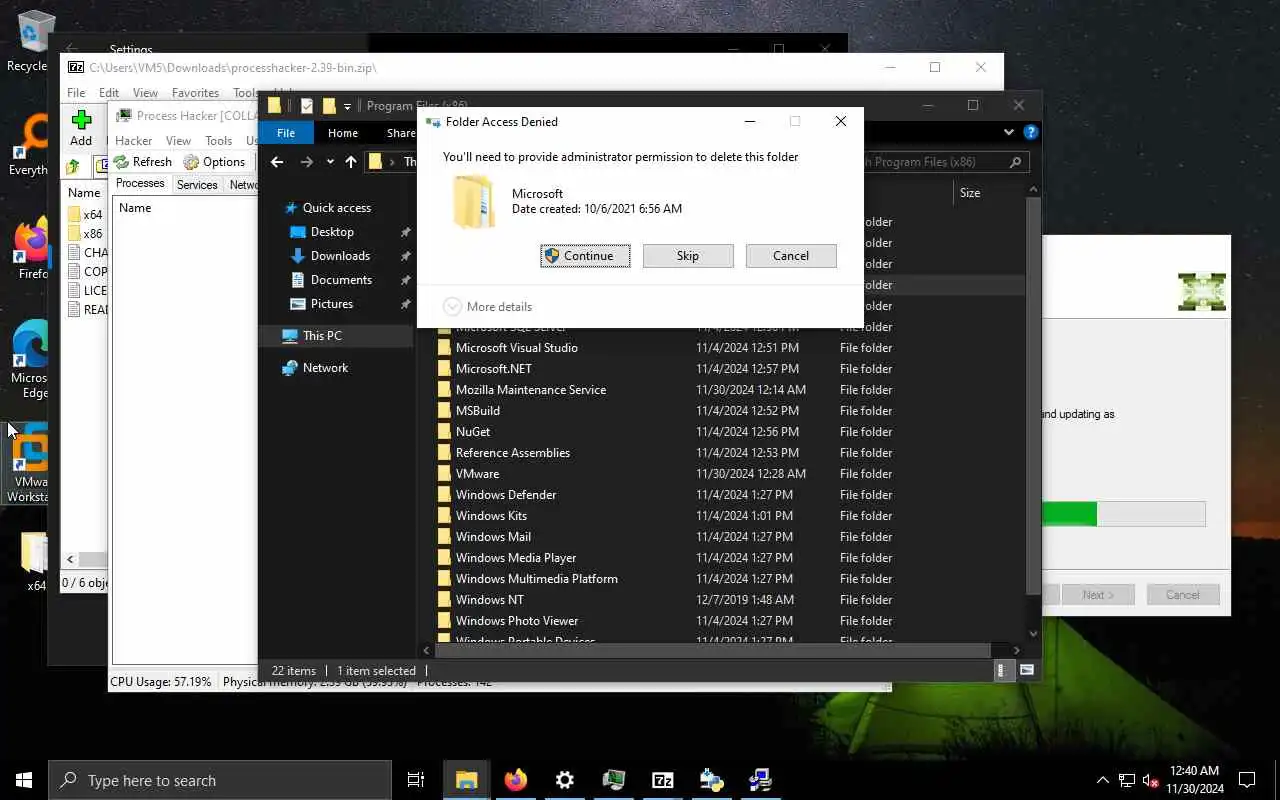Click the Microsoft folder icon in the dialog

click(472, 202)
